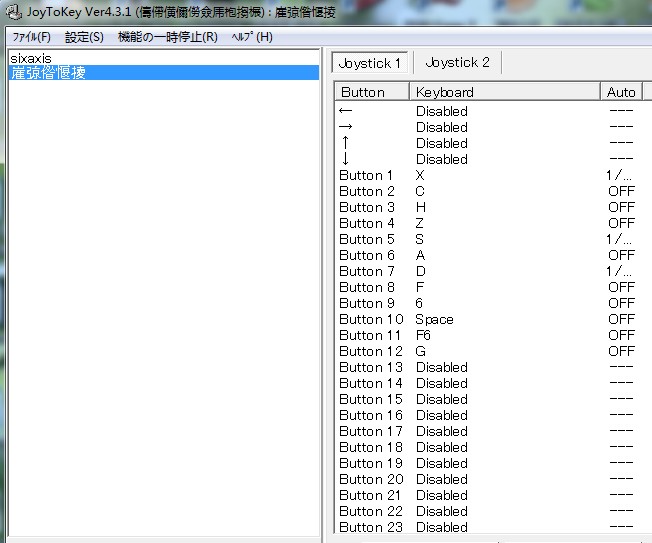Click the Auto column header

621,92
